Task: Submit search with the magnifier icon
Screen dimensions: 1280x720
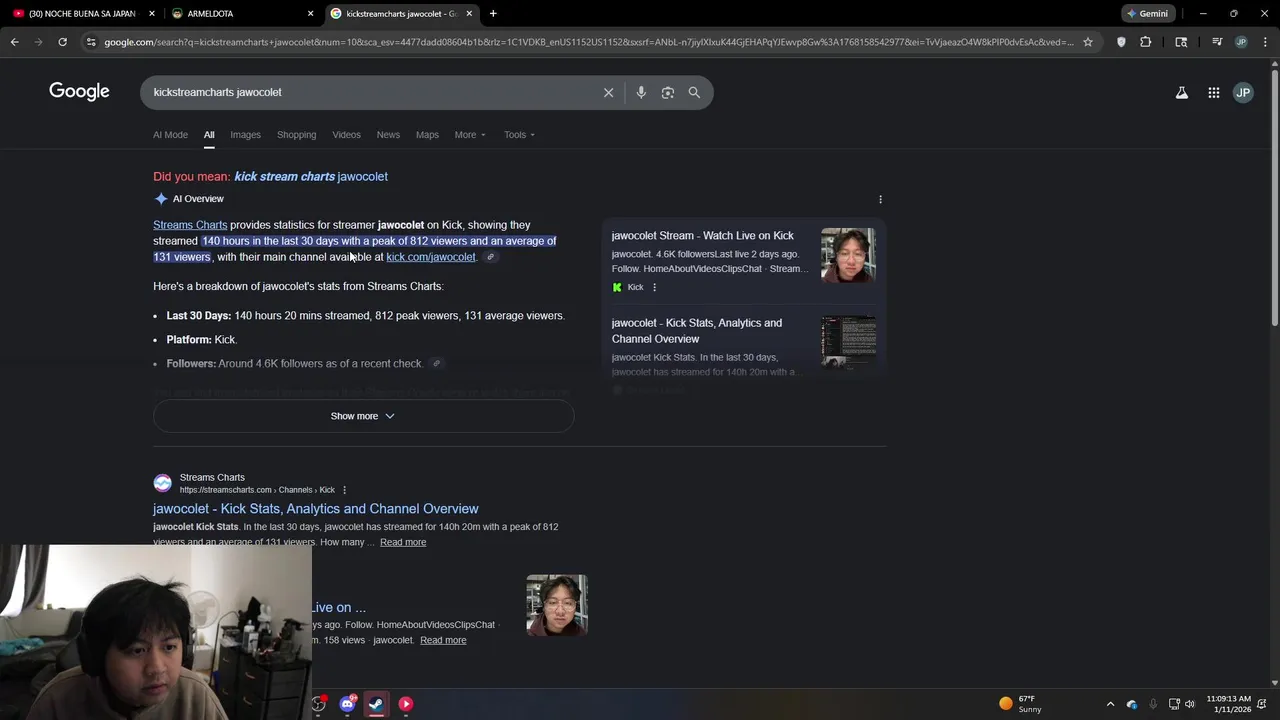Action: pos(694,92)
